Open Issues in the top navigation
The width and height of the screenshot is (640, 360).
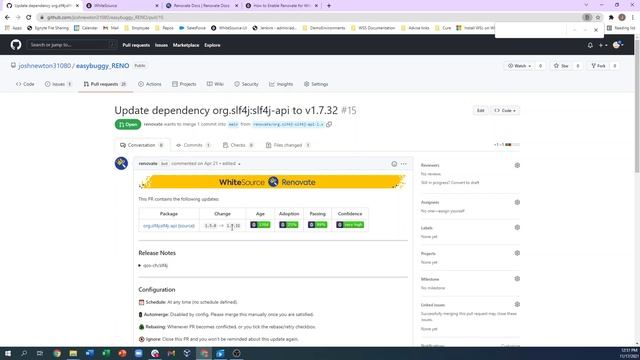(161, 45)
